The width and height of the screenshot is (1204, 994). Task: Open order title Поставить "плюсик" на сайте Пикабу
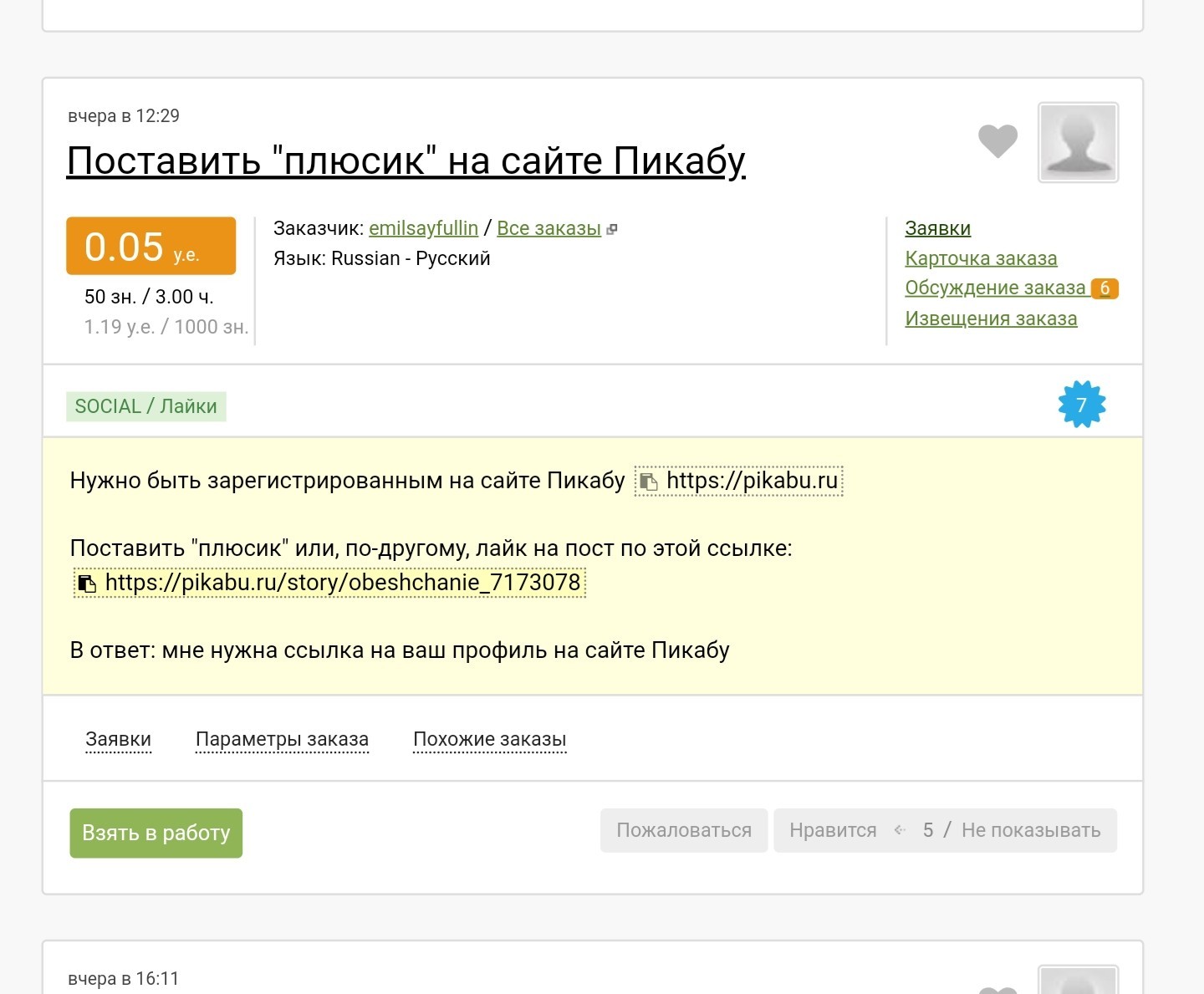tap(406, 161)
